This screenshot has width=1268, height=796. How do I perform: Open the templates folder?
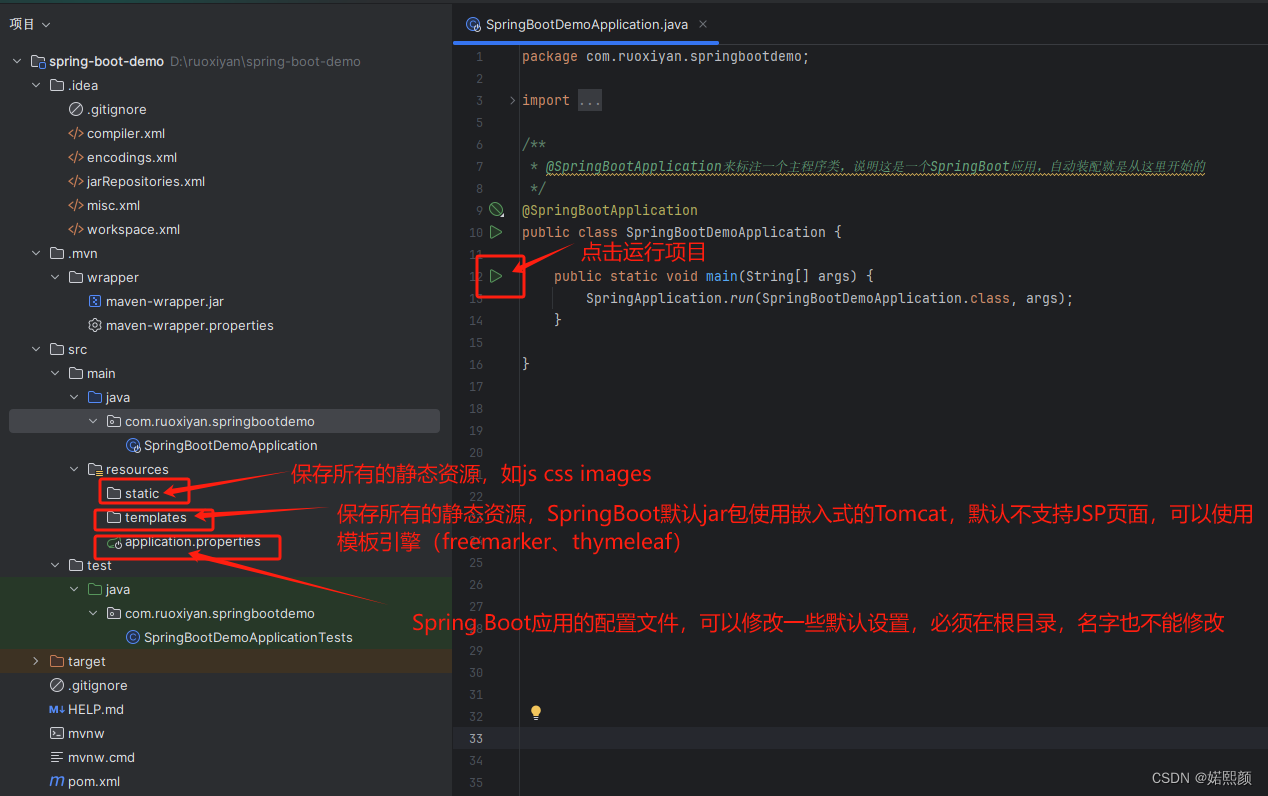click(x=153, y=518)
